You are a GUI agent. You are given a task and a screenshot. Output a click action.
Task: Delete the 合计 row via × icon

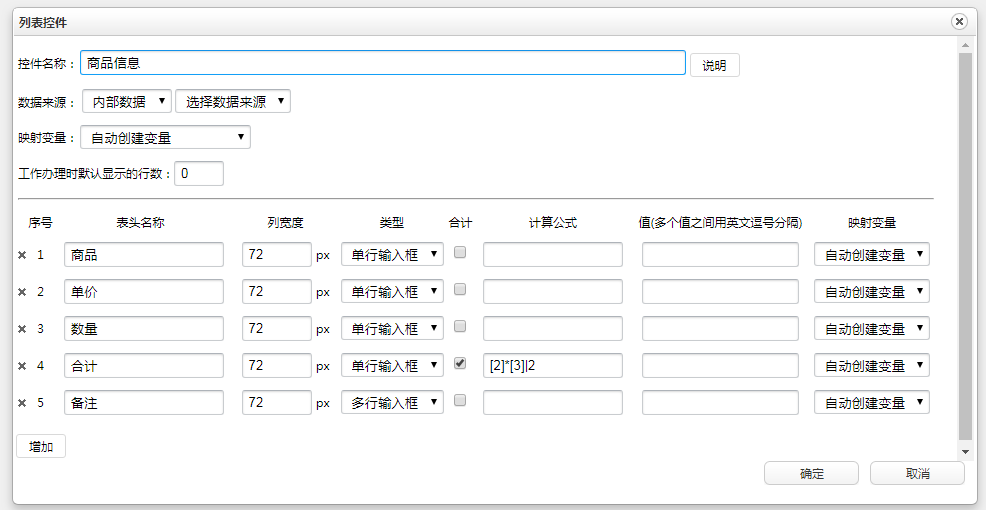pos(22,366)
